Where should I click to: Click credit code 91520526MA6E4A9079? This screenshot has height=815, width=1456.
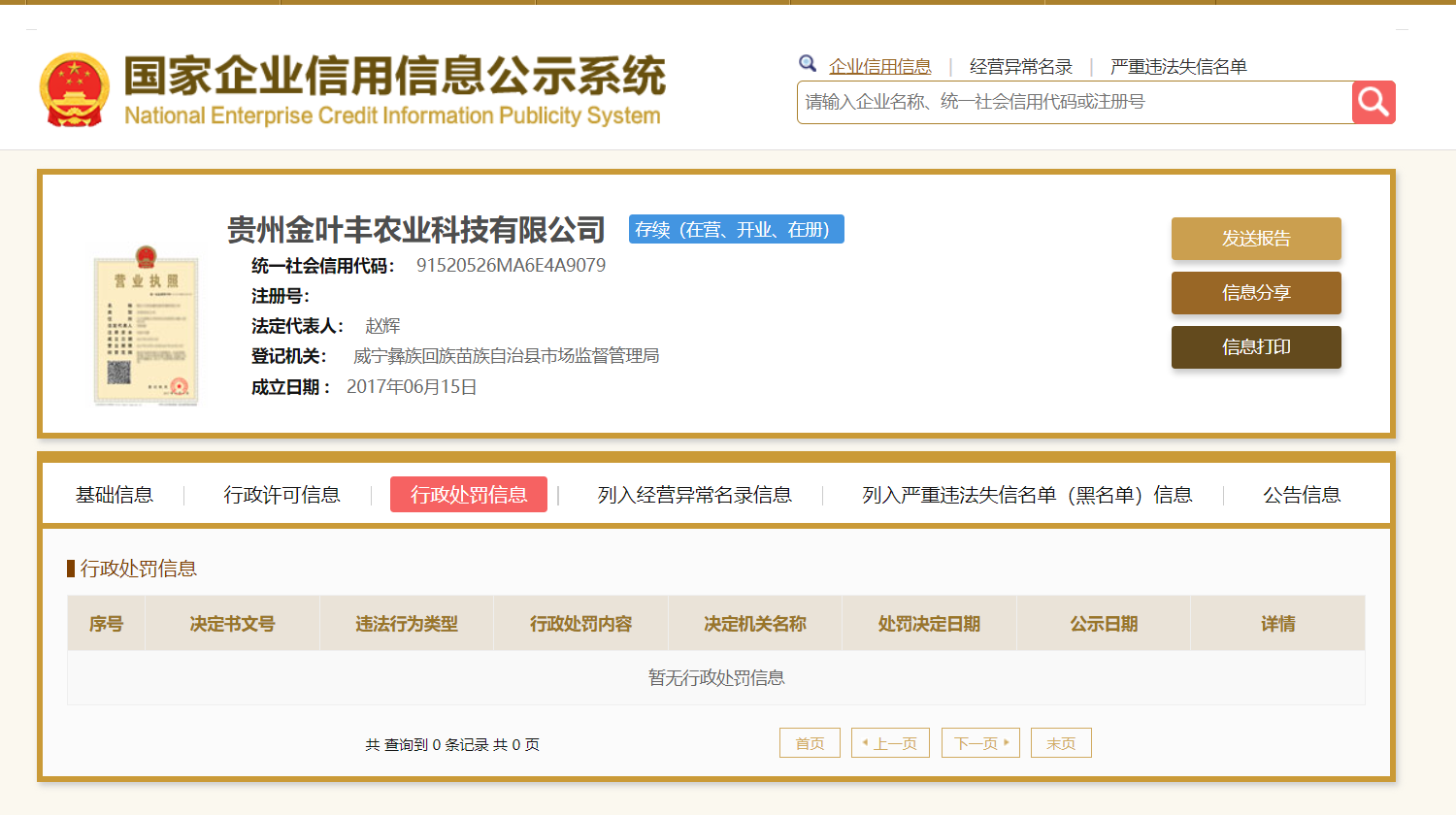pos(512,265)
